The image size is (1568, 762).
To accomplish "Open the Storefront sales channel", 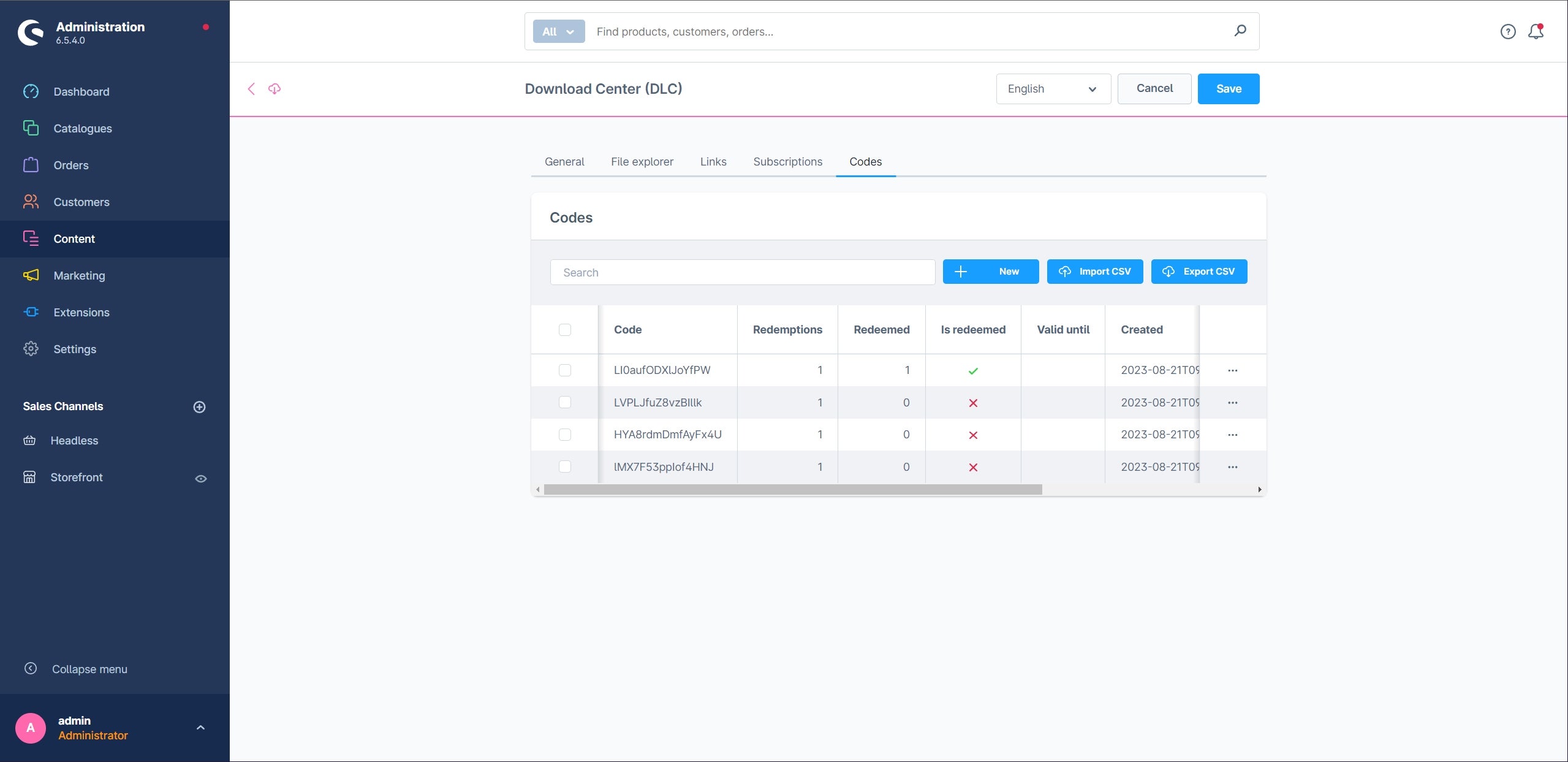I will click(x=76, y=477).
